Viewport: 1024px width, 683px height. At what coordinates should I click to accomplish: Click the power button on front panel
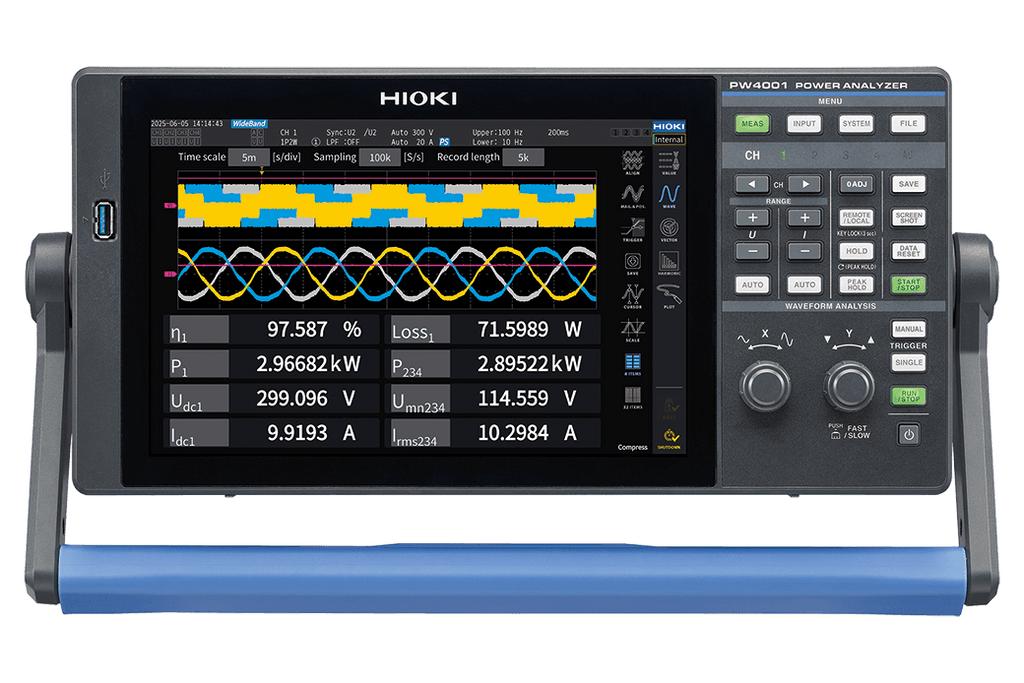pos(908,434)
